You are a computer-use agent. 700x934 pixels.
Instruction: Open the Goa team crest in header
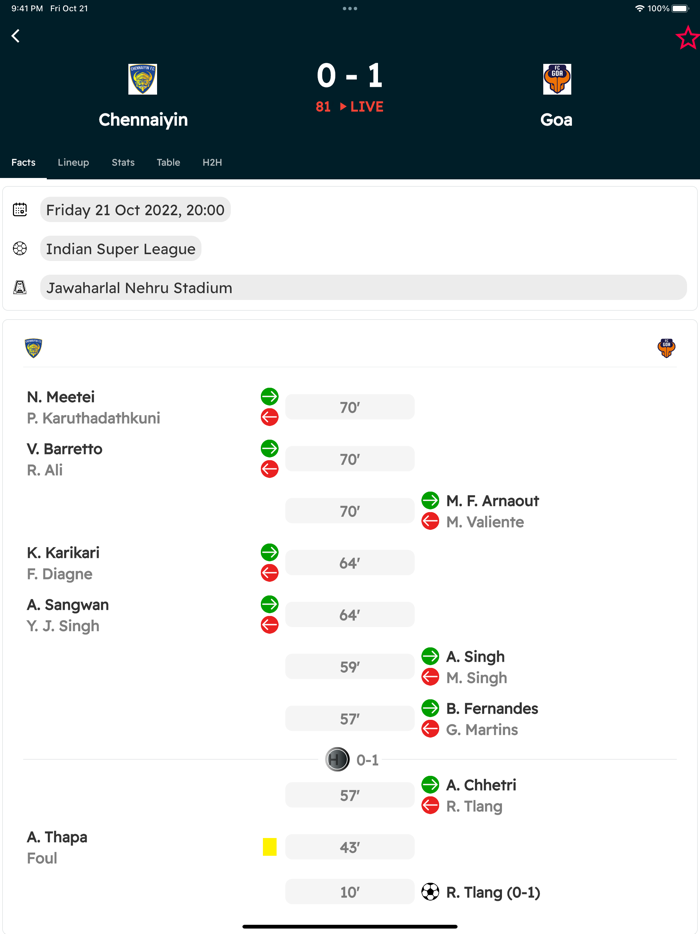coord(557,79)
